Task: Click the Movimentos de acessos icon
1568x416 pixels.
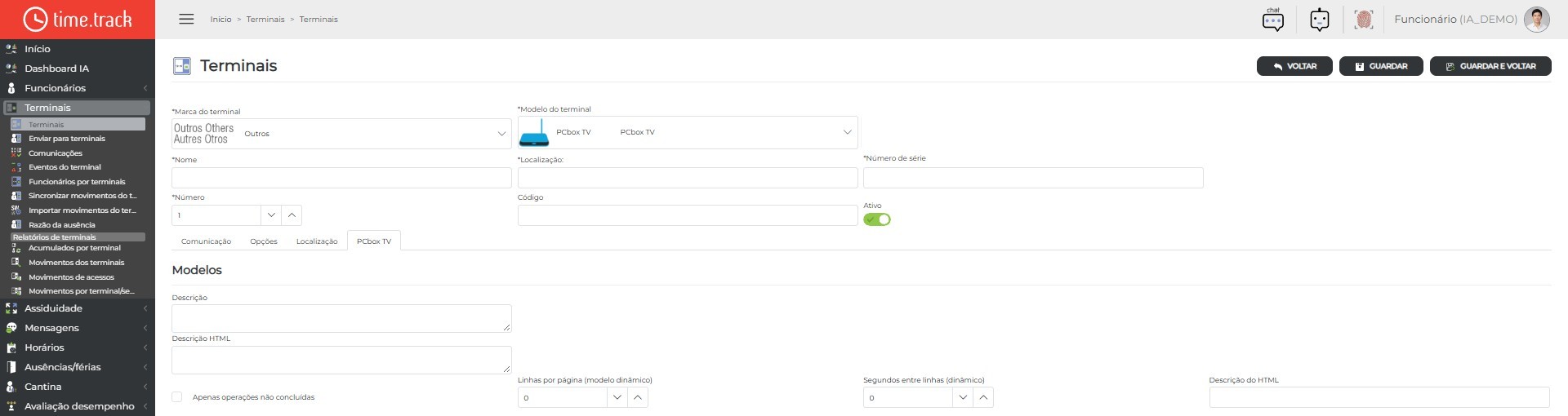Action: point(16,277)
